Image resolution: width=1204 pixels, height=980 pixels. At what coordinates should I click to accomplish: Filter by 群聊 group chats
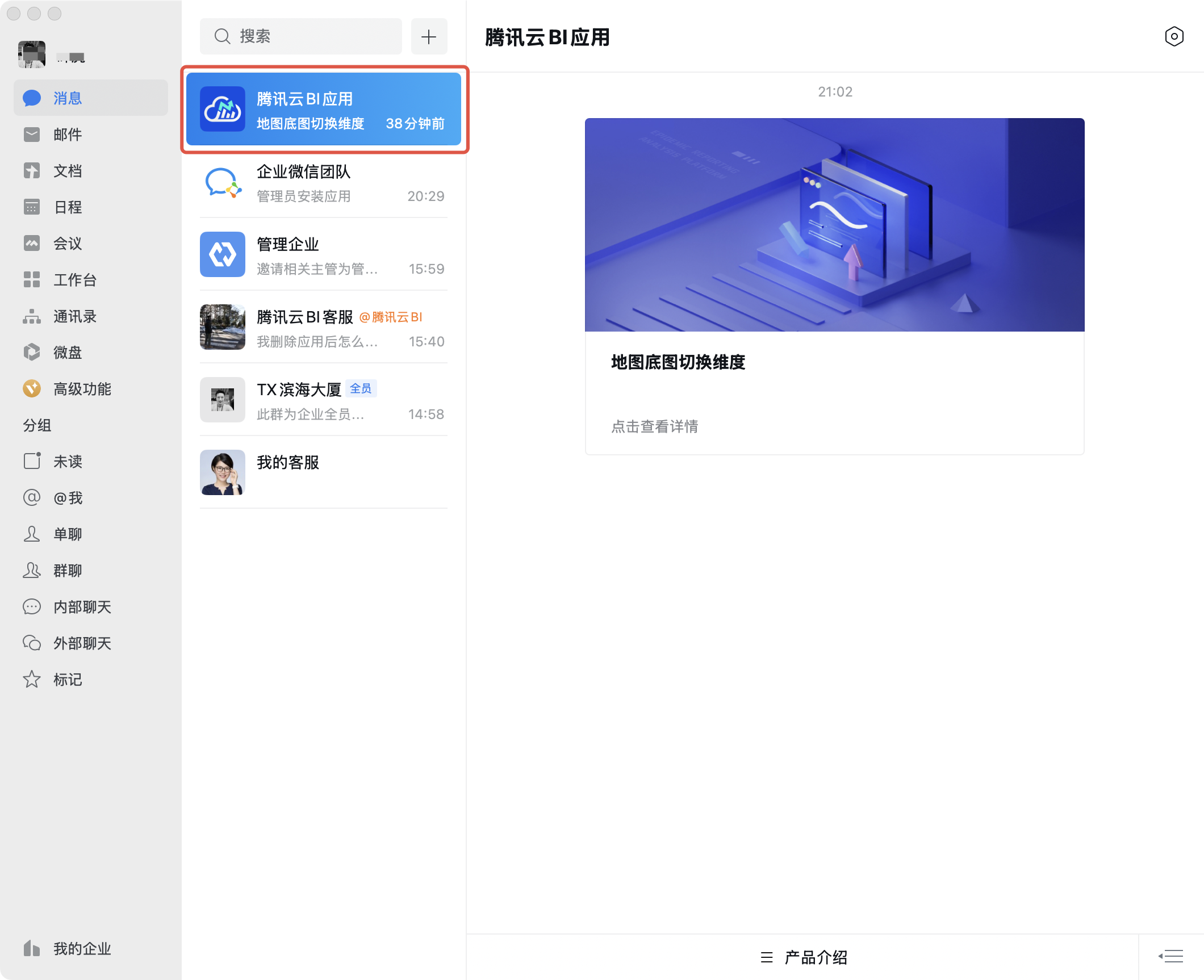[x=67, y=571]
